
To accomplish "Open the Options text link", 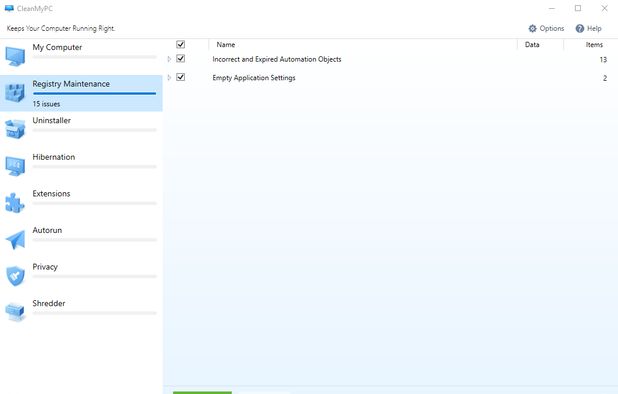I will pyautogui.click(x=552, y=28).
